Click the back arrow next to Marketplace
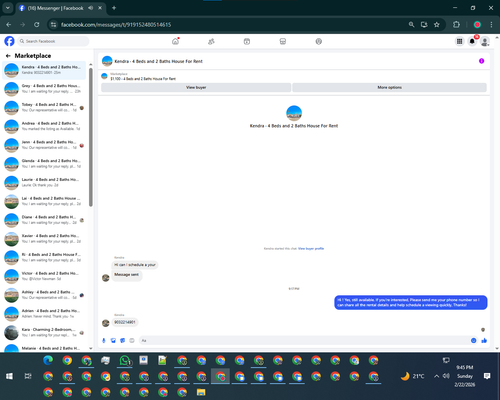 point(8,56)
